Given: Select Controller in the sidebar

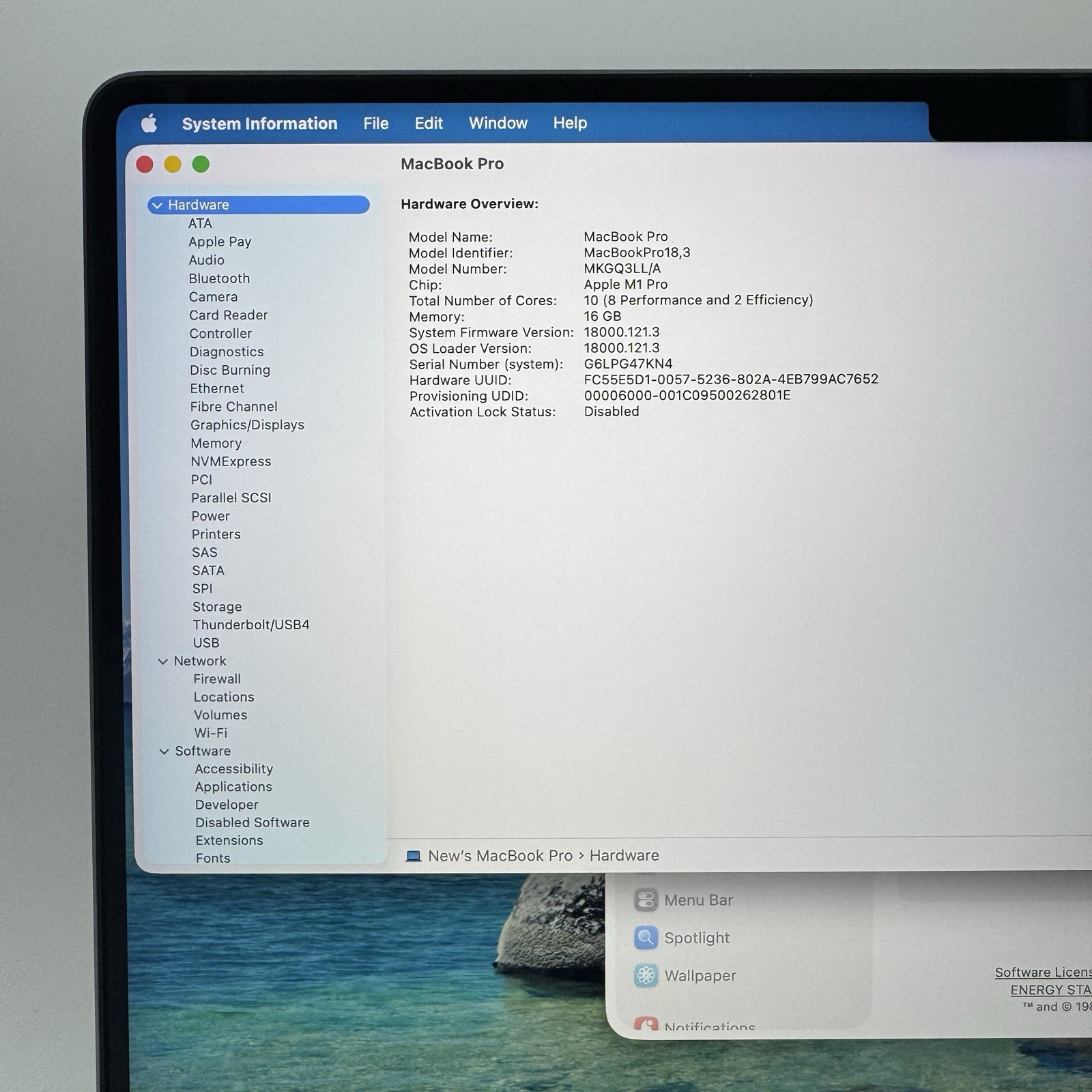Looking at the screenshot, I should [x=220, y=334].
